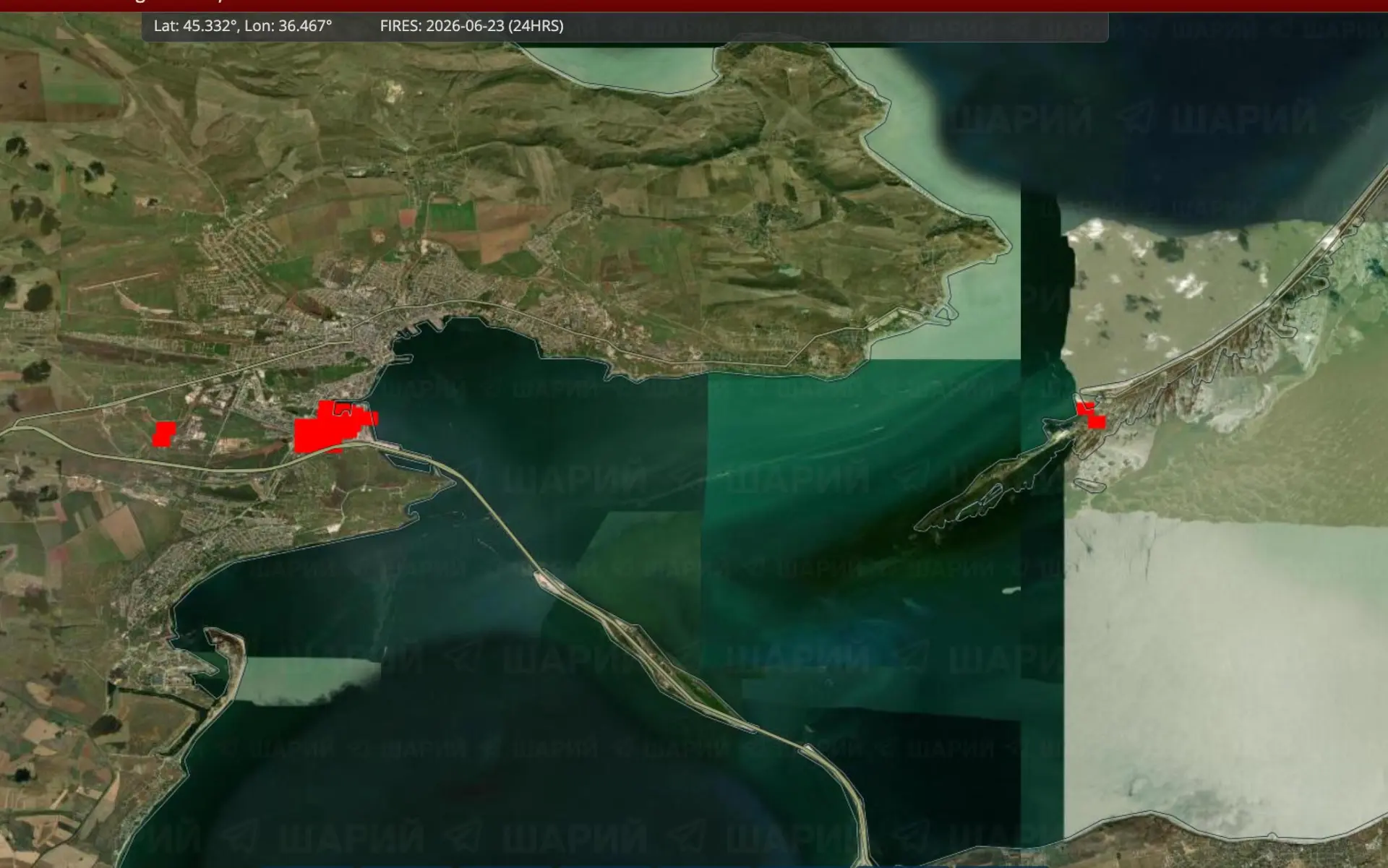Select the red fire marker on the eastern spit

pyautogui.click(x=1091, y=416)
